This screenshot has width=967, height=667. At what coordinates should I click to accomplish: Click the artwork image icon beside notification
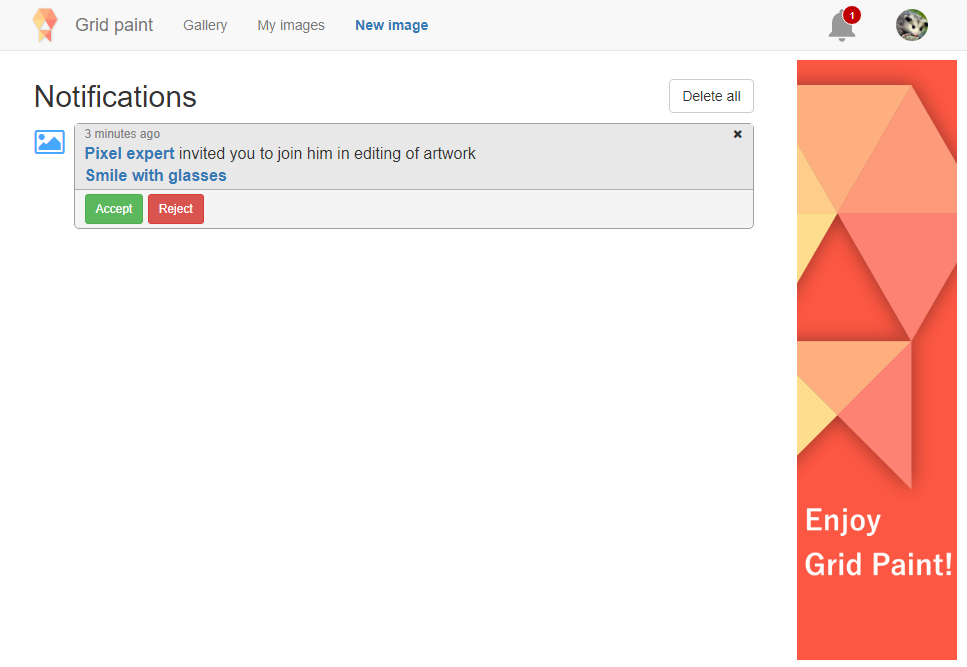[x=49, y=142]
